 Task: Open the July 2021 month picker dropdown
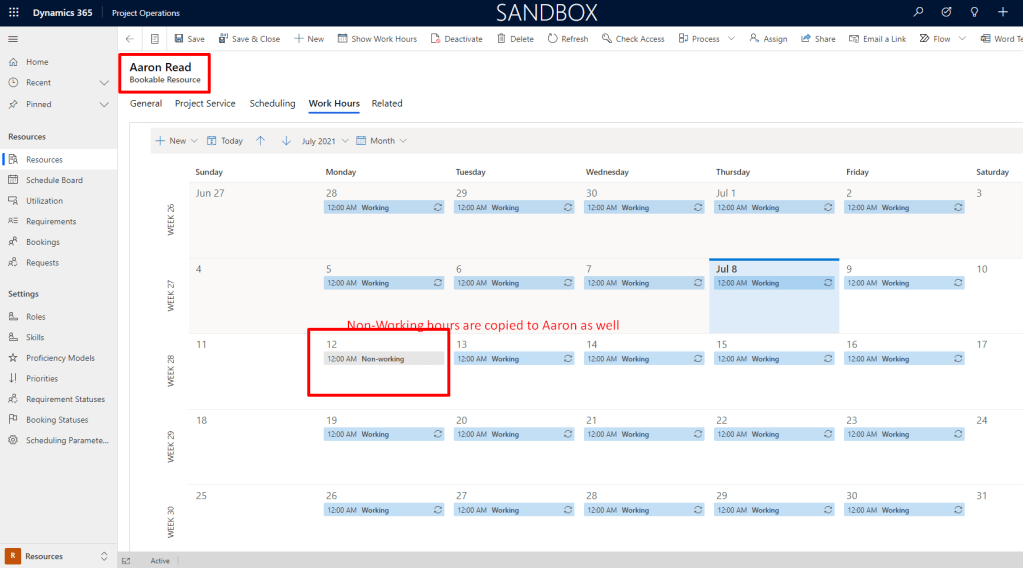[x=325, y=141]
